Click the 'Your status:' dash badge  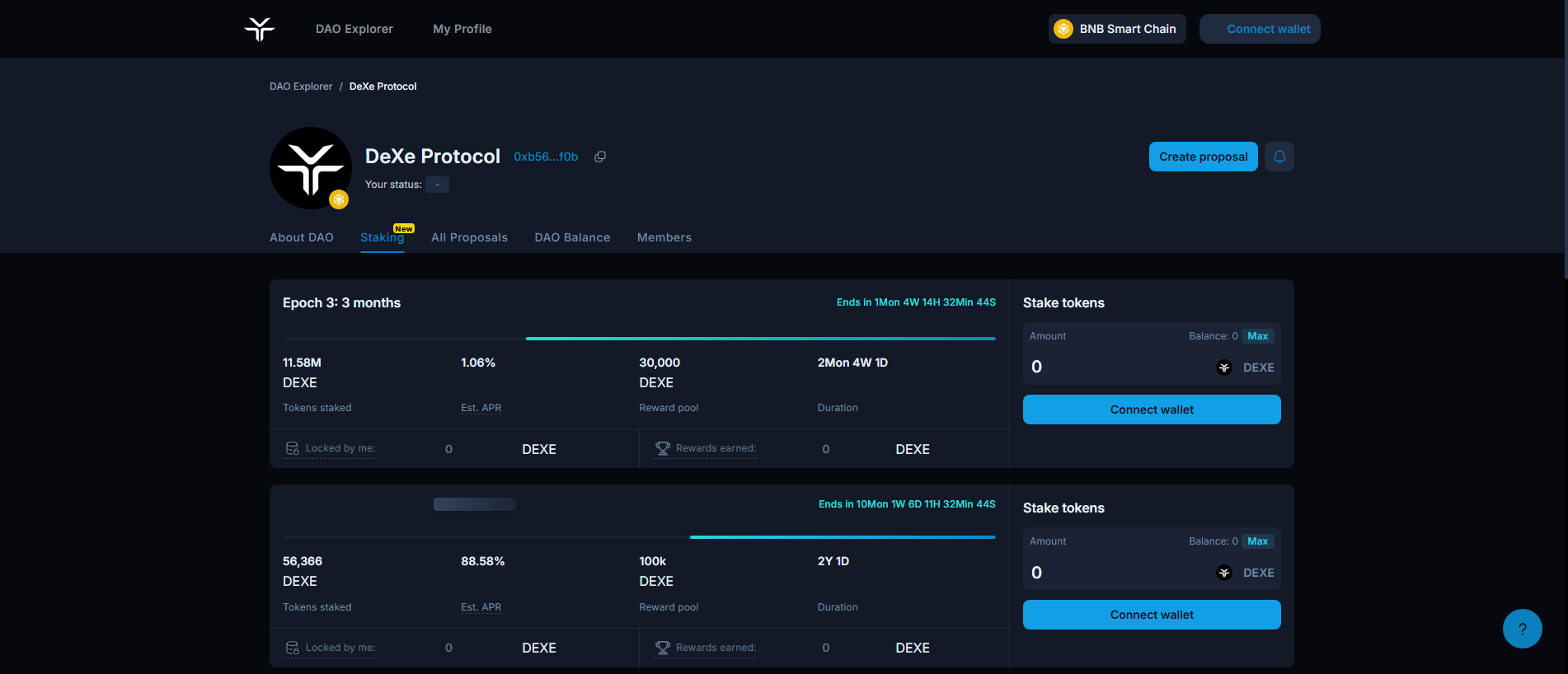point(437,185)
